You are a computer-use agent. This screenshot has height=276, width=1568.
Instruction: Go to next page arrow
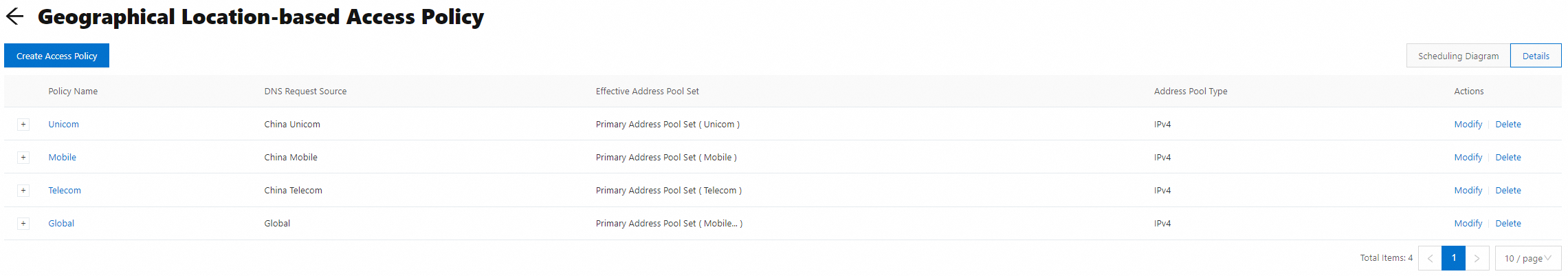coord(1477,258)
